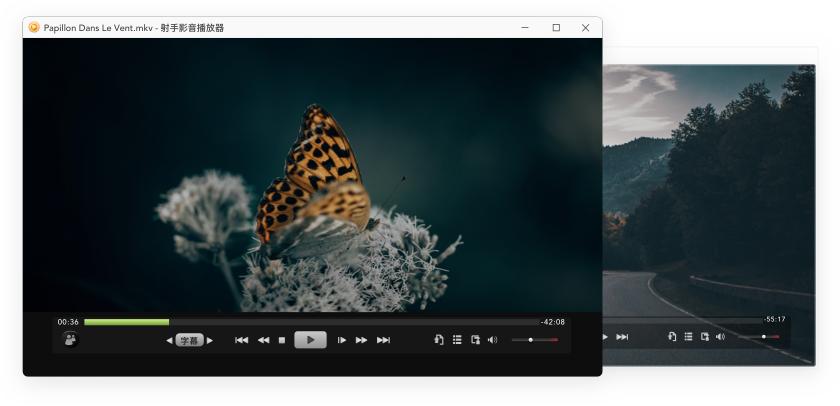Mute the background player via its speaker icon

(x=721, y=336)
